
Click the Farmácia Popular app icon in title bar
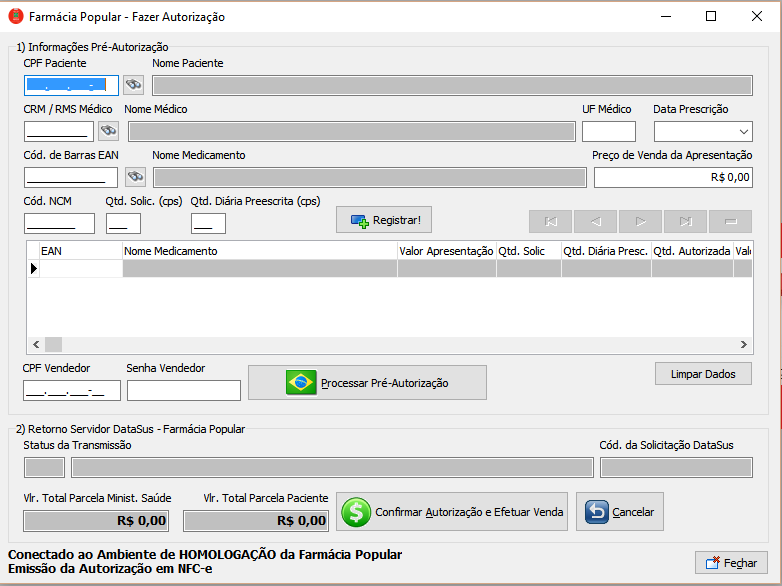click(16, 16)
